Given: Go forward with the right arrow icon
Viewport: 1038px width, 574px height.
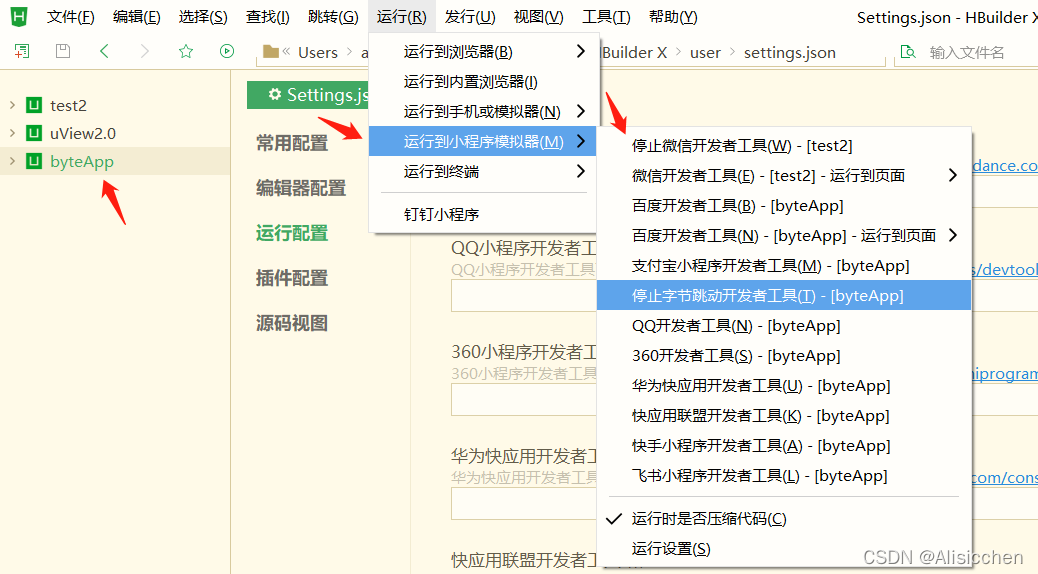Looking at the screenshot, I should coord(145,51).
